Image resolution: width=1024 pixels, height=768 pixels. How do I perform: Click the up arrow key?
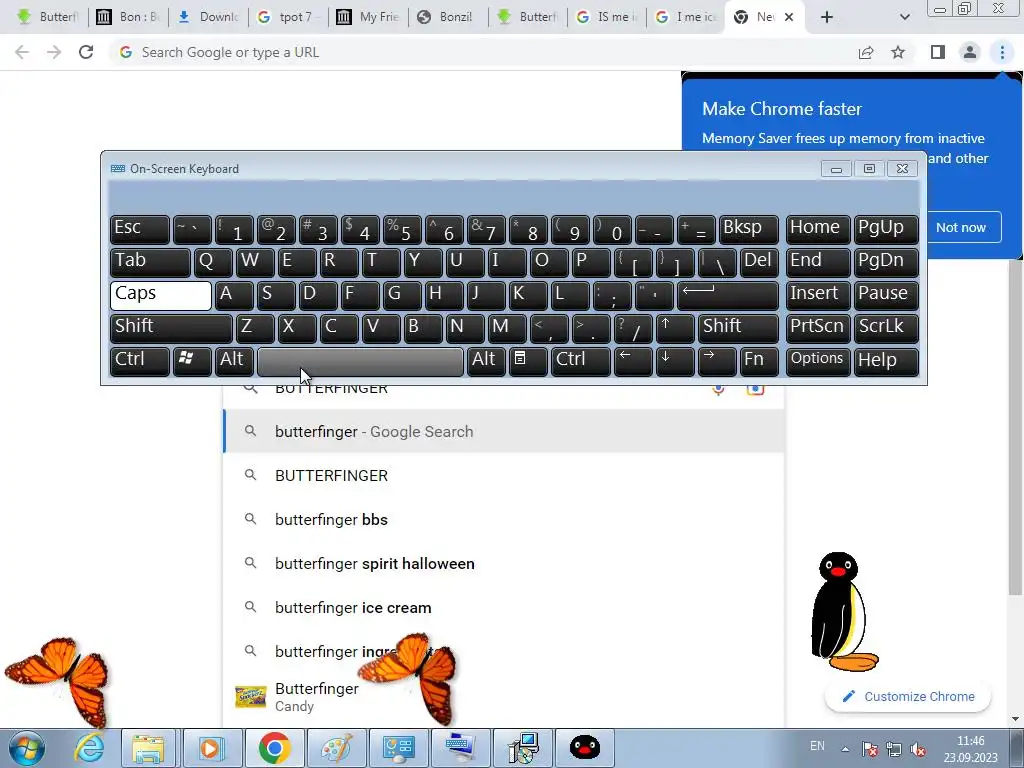coord(675,328)
